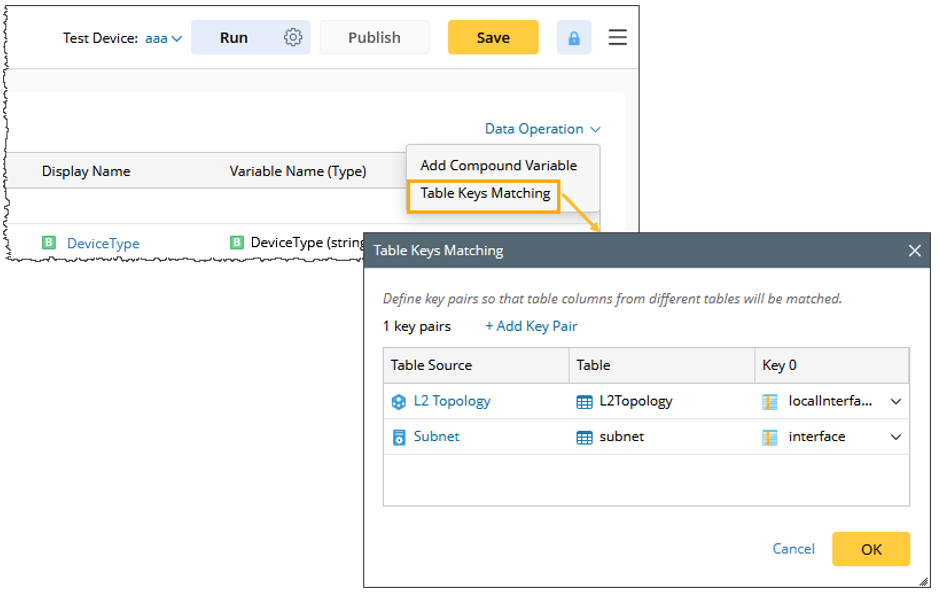The width and height of the screenshot is (940, 593).
Task: Click the Subnet source icon
Action: (x=399, y=437)
